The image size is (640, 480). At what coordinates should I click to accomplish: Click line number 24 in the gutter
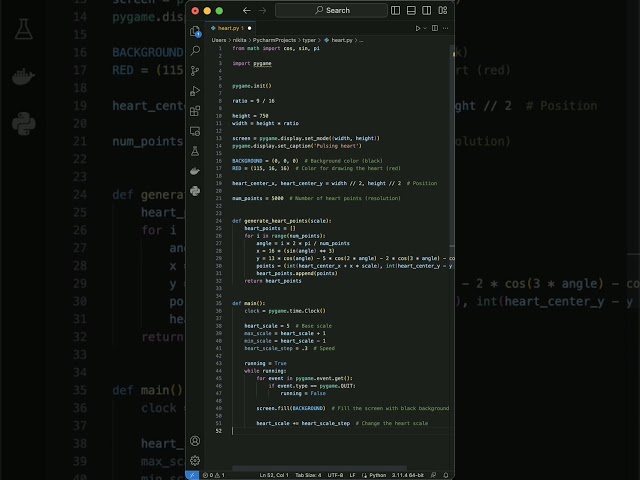[x=219, y=221]
